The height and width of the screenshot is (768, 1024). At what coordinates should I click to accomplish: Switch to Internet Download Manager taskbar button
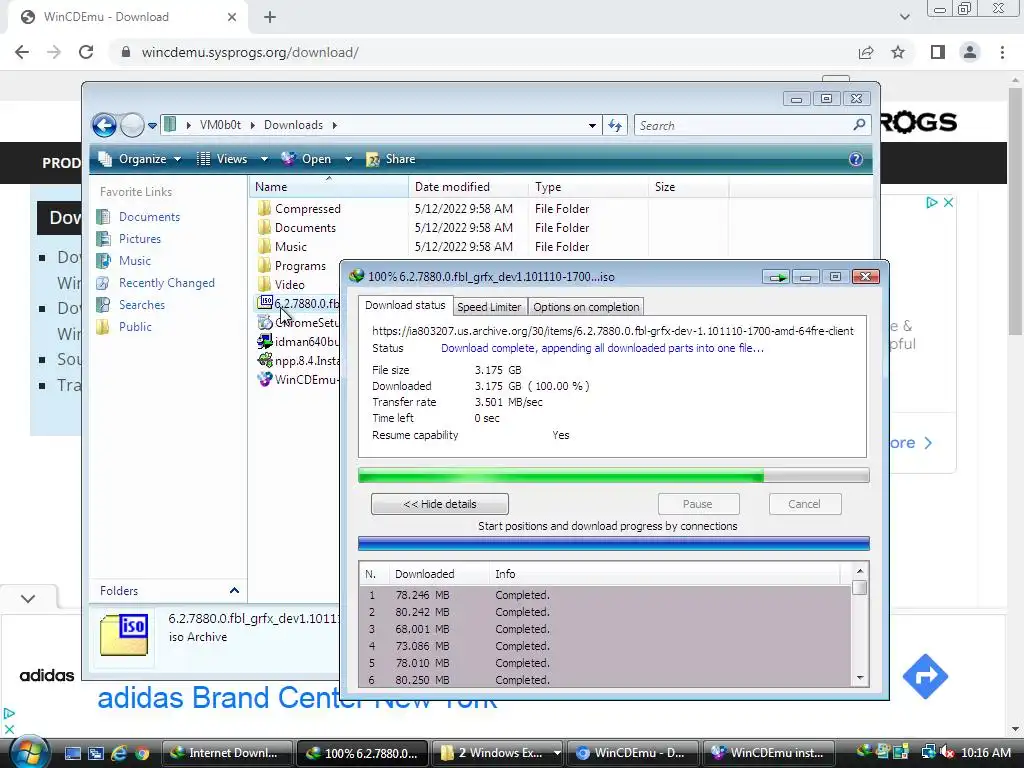(226, 753)
